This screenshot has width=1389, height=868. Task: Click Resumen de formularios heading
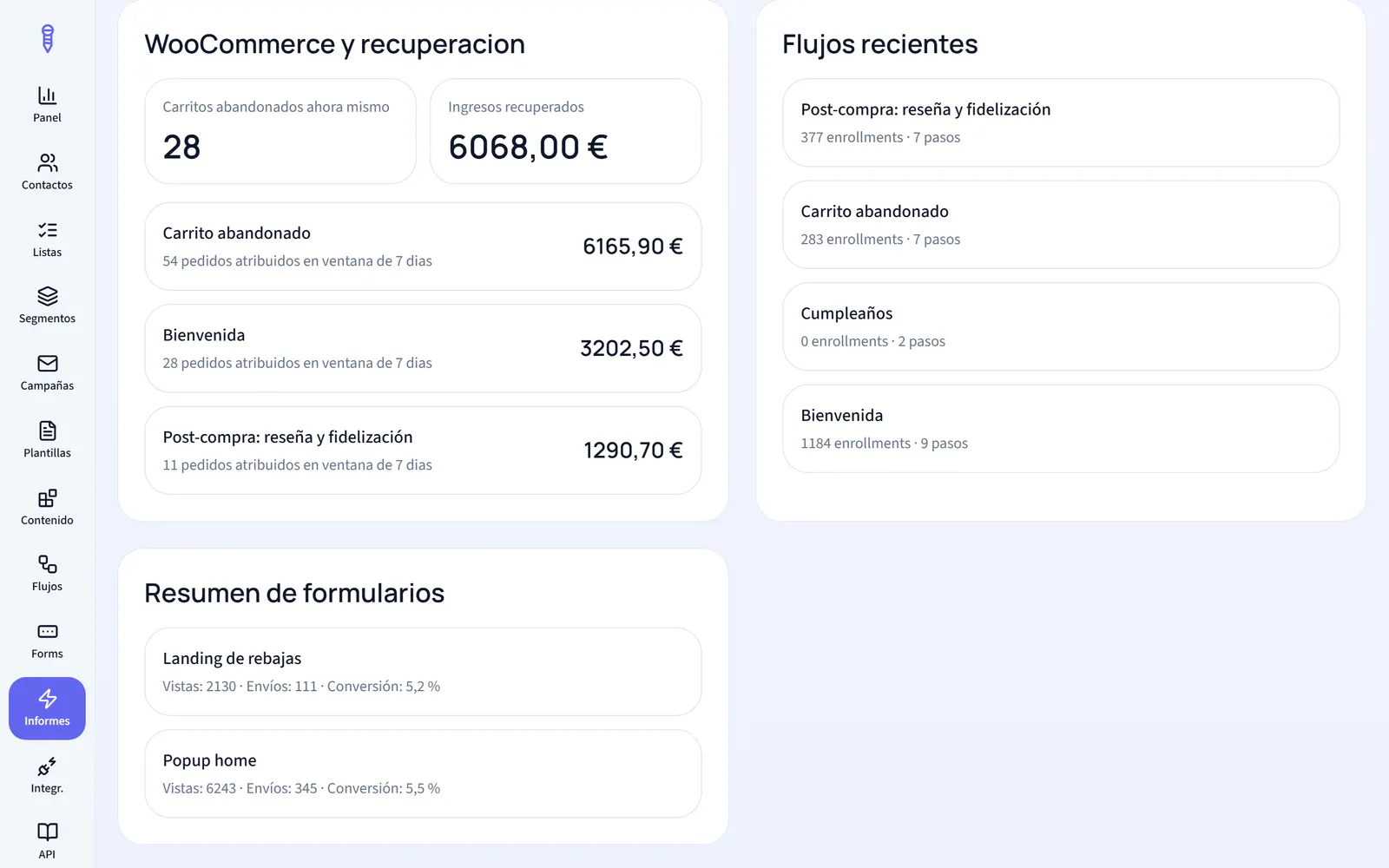tap(294, 593)
